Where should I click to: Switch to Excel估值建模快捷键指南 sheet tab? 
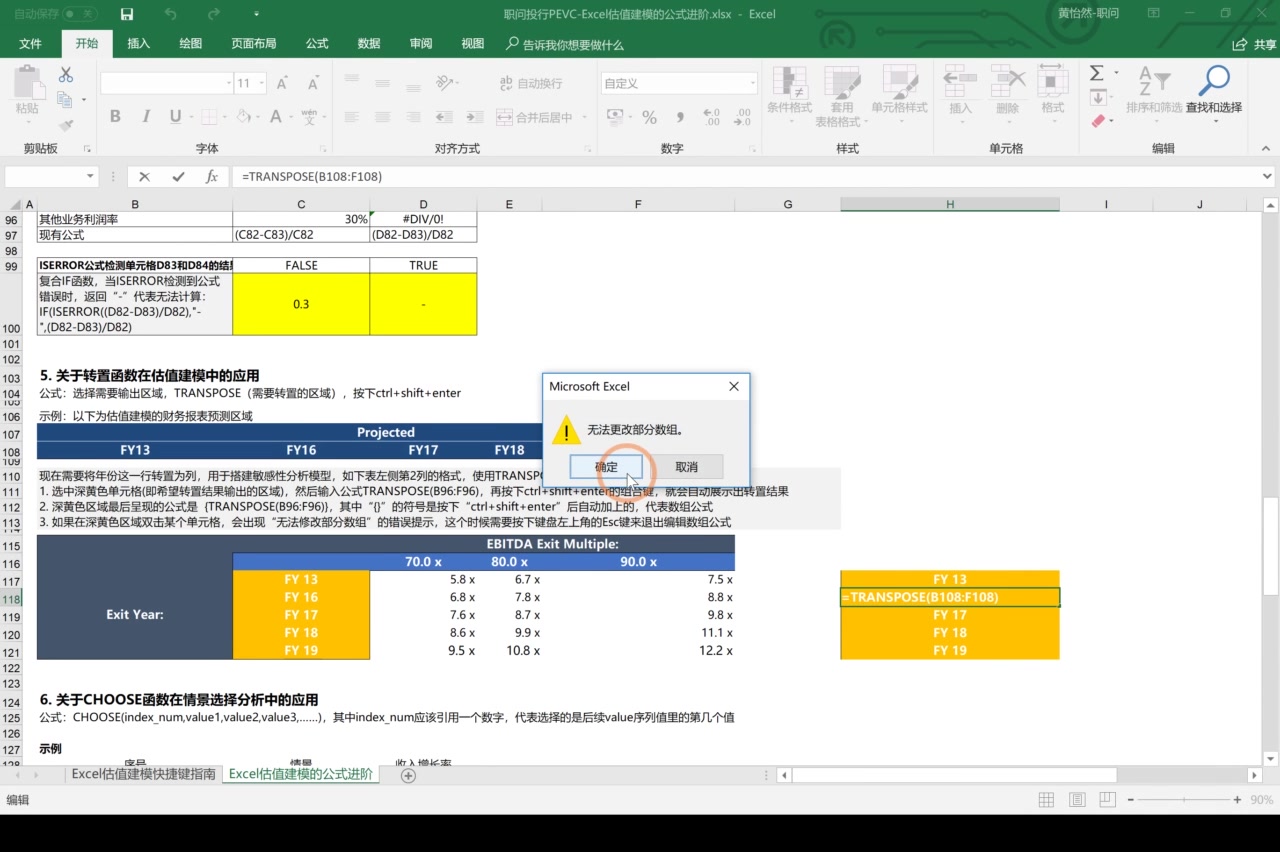[143, 775]
